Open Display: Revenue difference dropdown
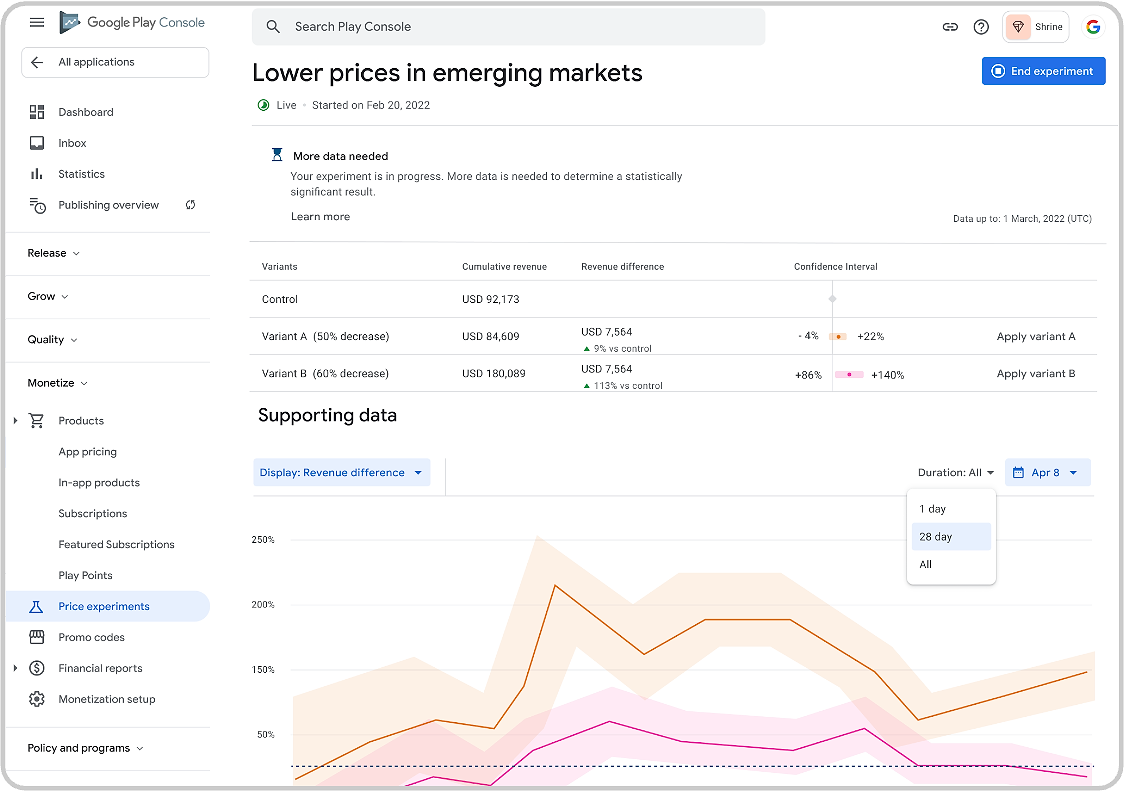Viewport: 1126px width, 793px height. pyautogui.click(x=342, y=473)
